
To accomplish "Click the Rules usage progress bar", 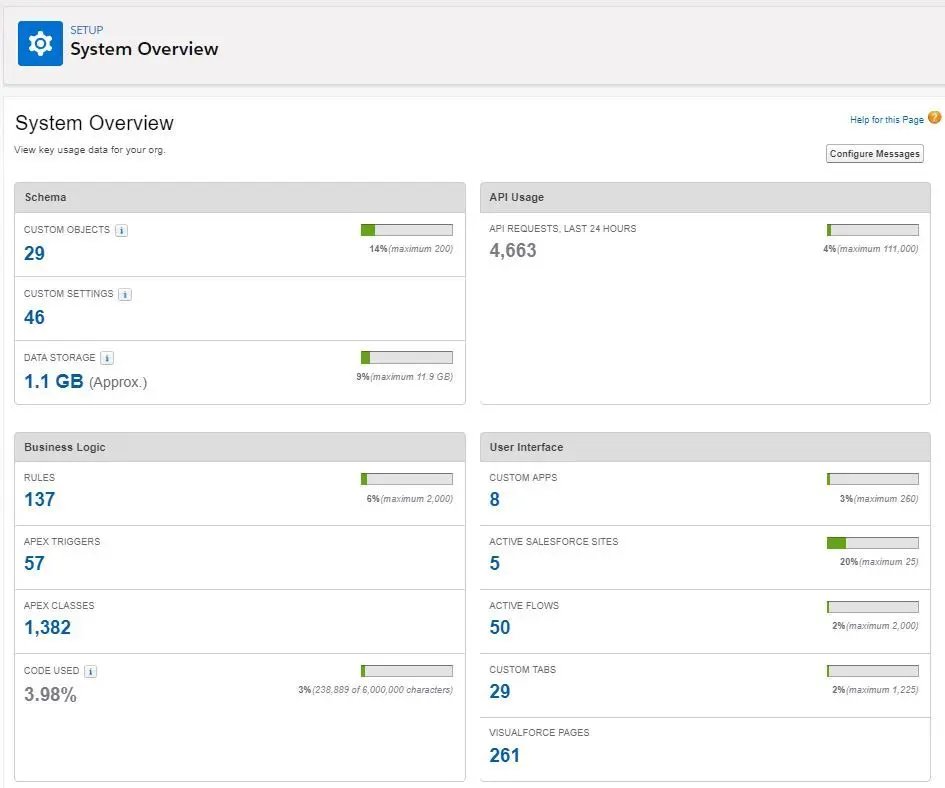I will (407, 479).
